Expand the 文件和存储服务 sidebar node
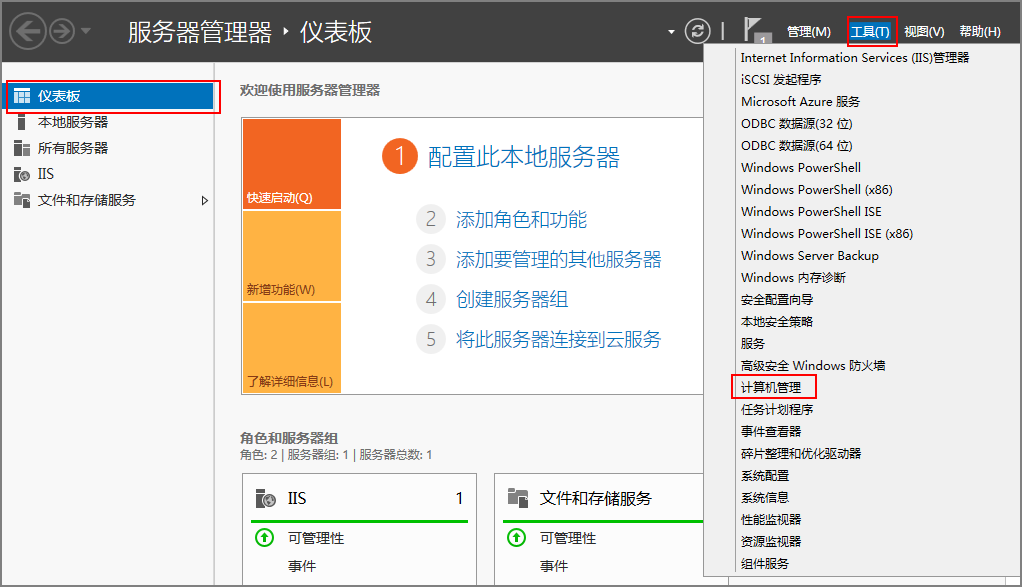 click(207, 200)
